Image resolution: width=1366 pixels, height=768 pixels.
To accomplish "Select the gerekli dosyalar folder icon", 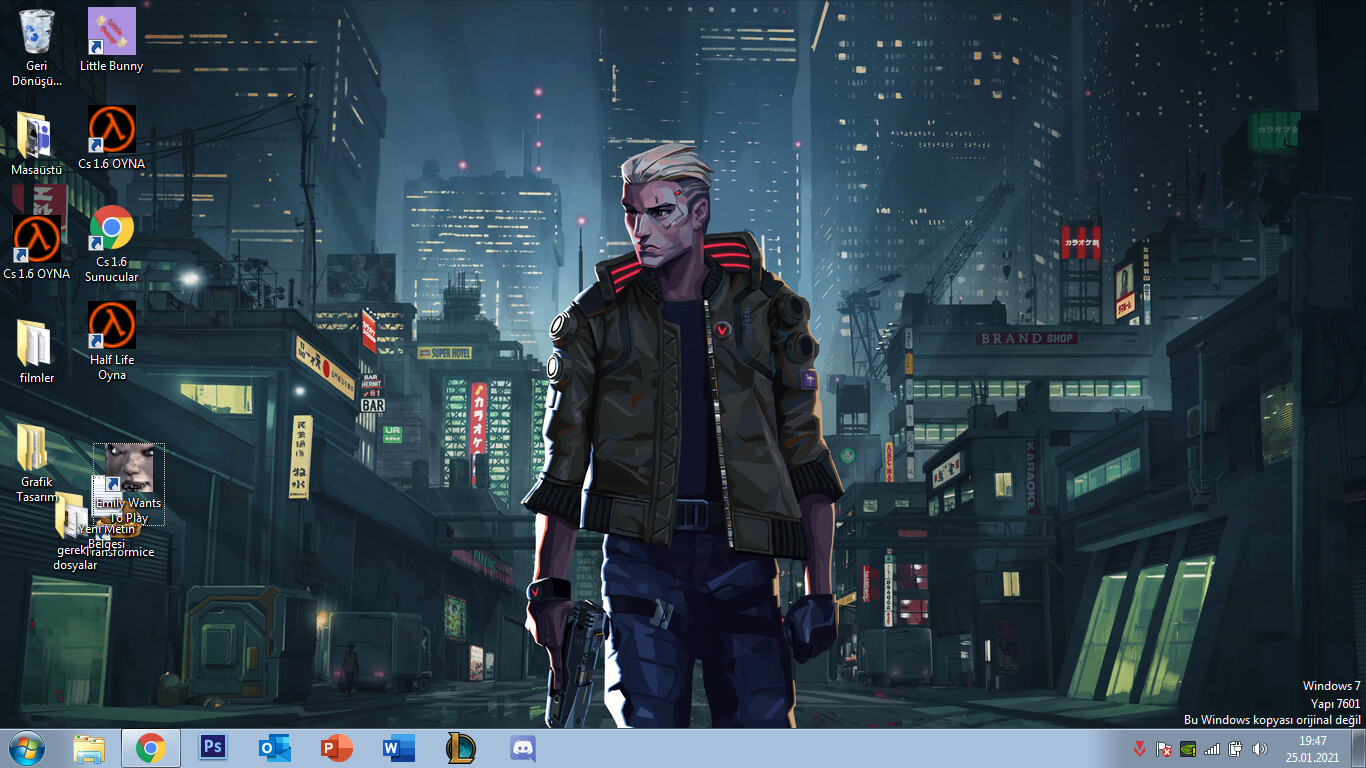I will 72,532.
